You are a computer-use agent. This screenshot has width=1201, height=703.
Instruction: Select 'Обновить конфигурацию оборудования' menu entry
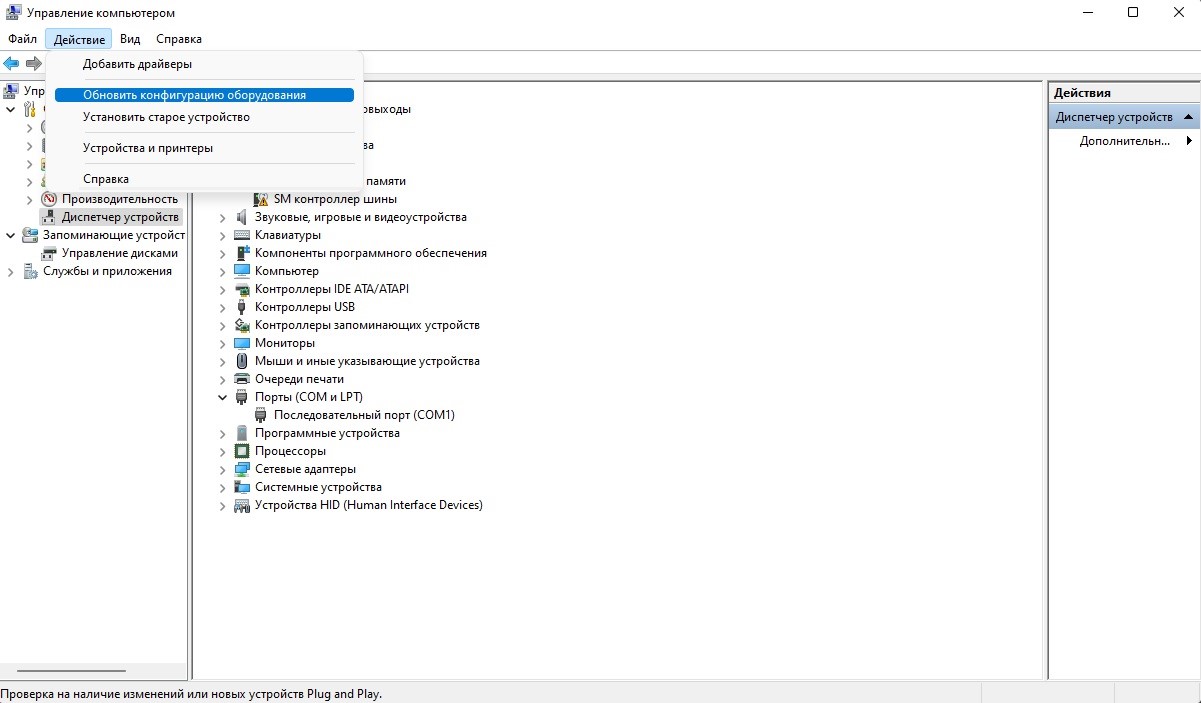pos(194,95)
